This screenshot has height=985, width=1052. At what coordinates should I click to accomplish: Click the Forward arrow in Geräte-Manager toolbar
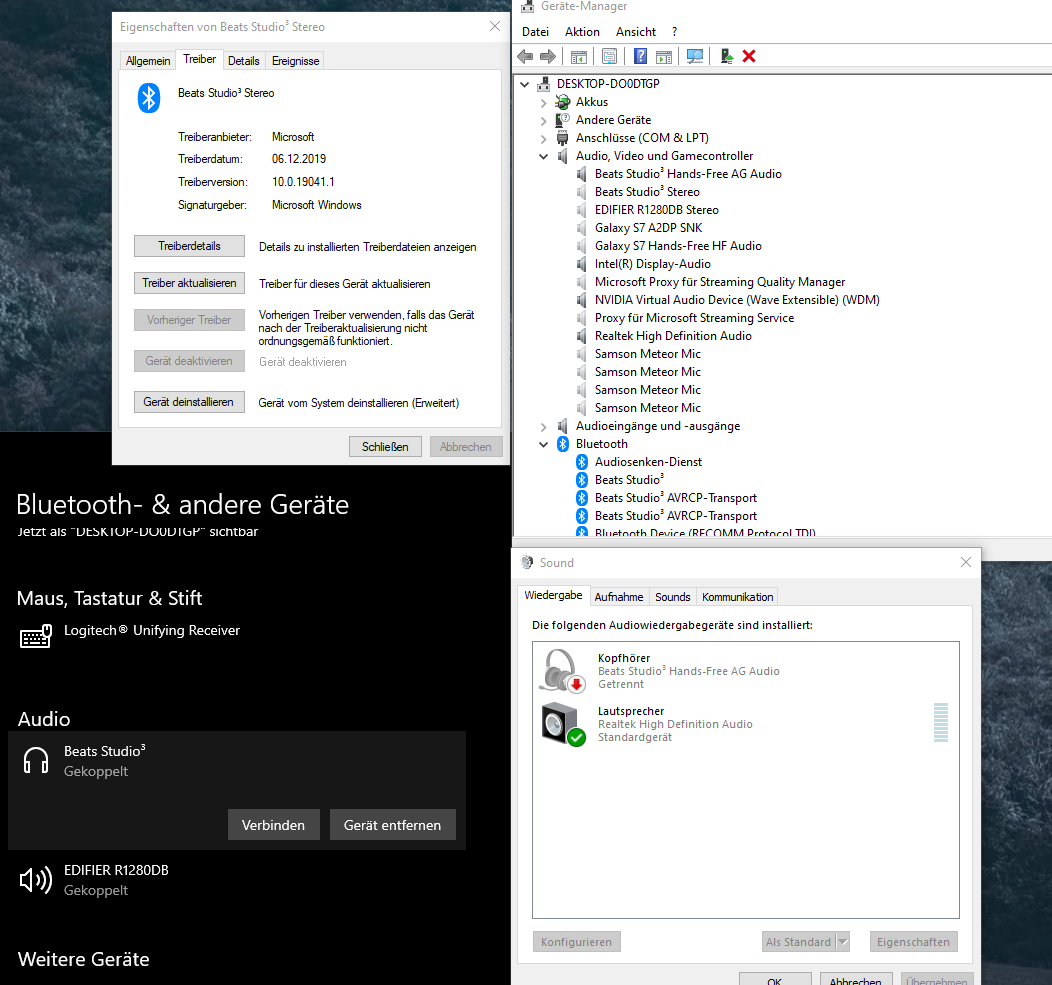pos(548,56)
